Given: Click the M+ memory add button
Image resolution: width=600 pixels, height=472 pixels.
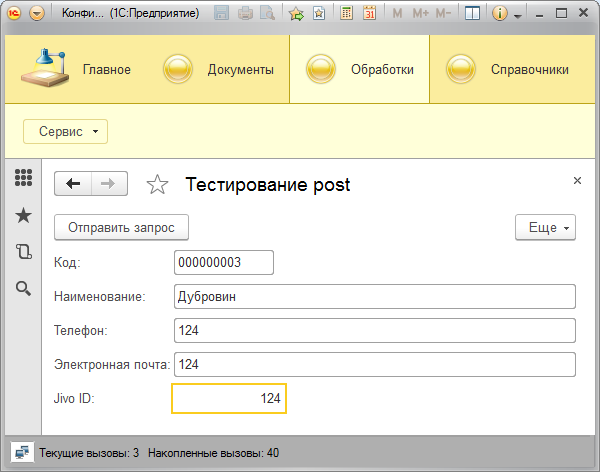Looking at the screenshot, I should 421,14.
